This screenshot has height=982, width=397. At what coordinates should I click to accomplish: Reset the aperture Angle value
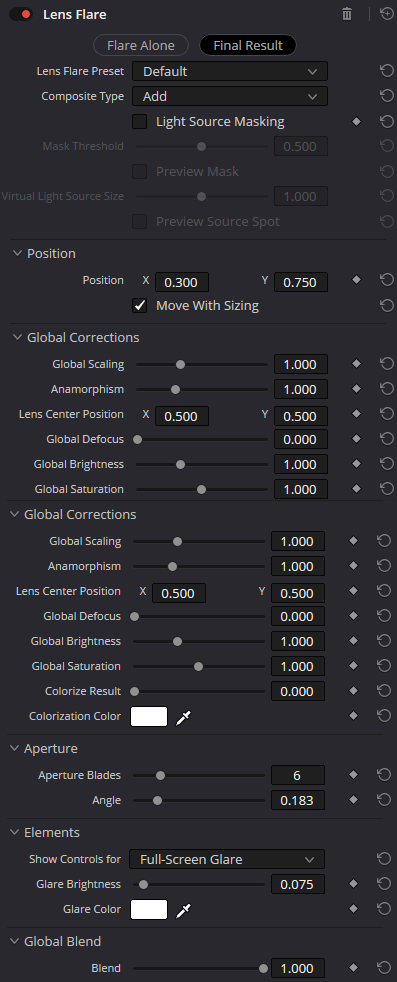(x=383, y=800)
